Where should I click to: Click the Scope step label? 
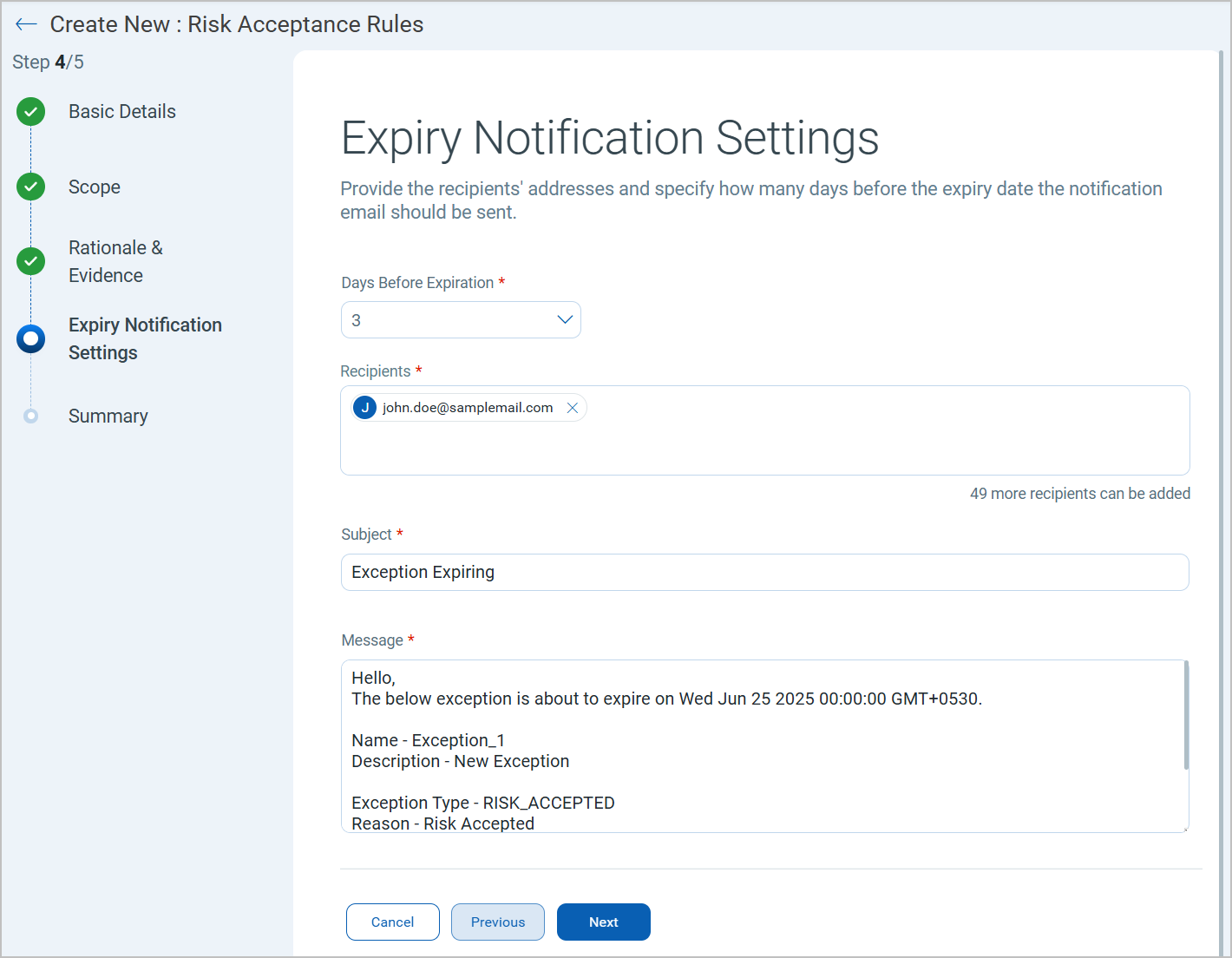click(x=94, y=187)
